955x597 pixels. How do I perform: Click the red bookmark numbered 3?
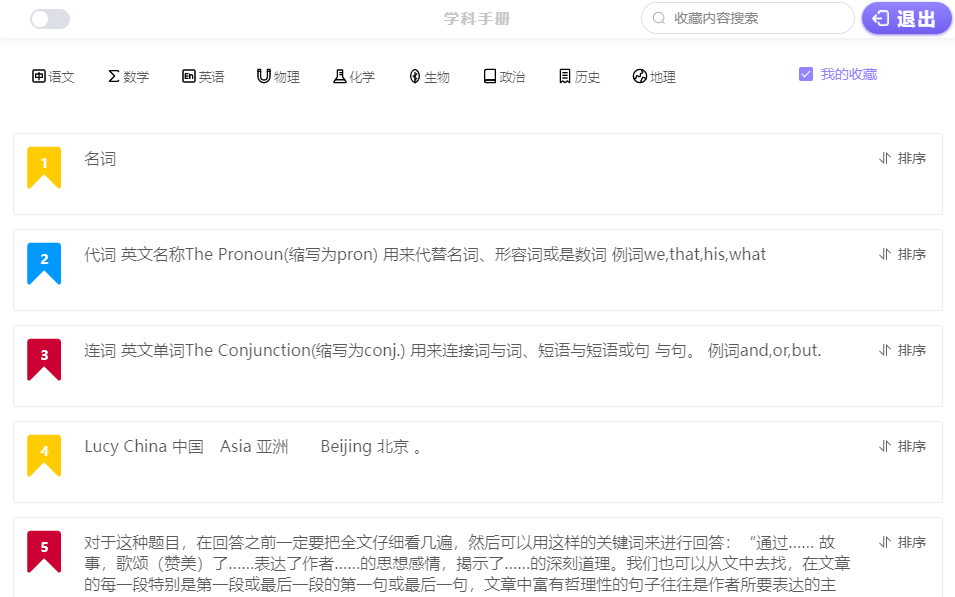pyautogui.click(x=44, y=359)
